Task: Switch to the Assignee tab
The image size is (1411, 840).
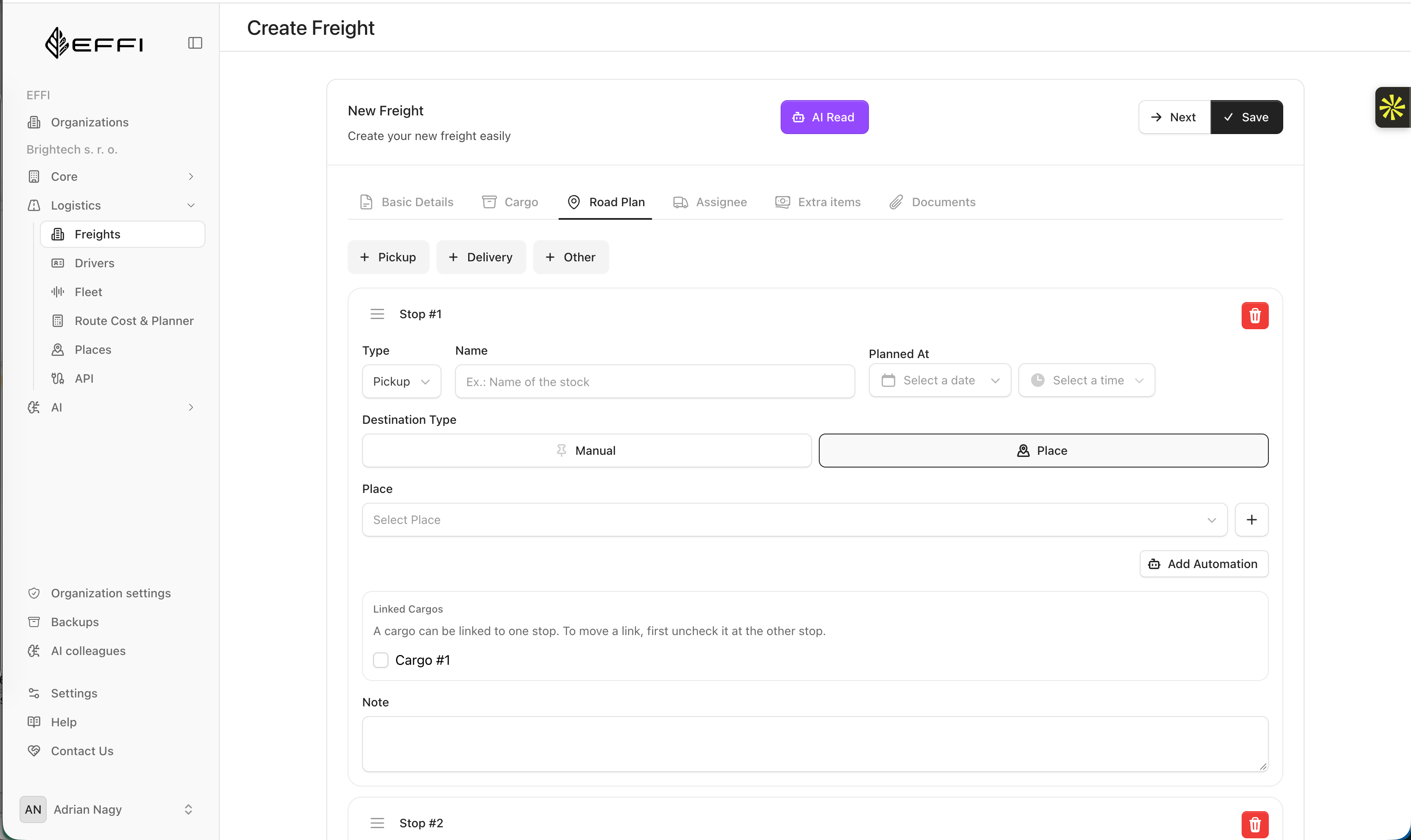Action: tap(710, 202)
